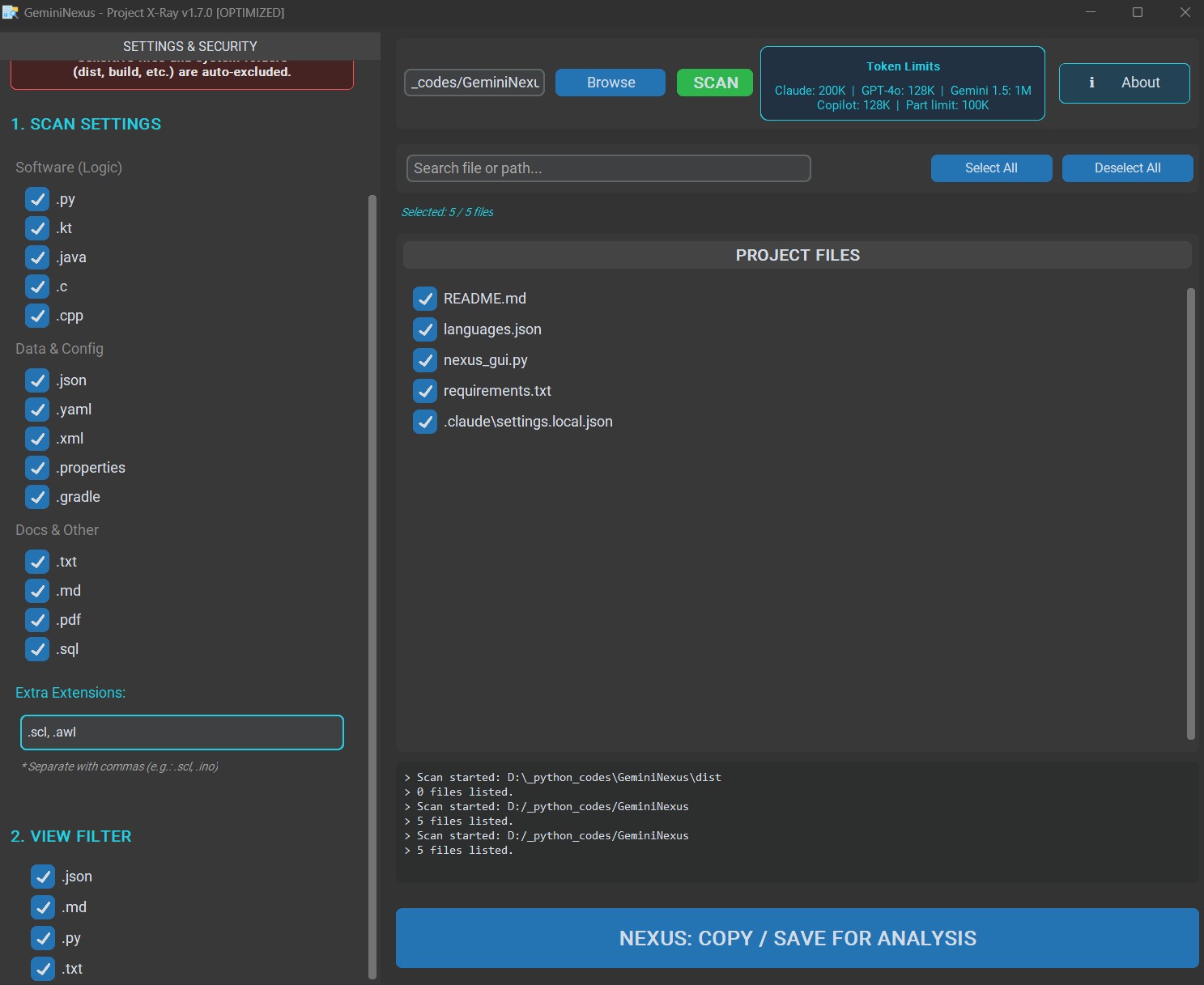Close the GeminiNexus window

[x=1185, y=12]
